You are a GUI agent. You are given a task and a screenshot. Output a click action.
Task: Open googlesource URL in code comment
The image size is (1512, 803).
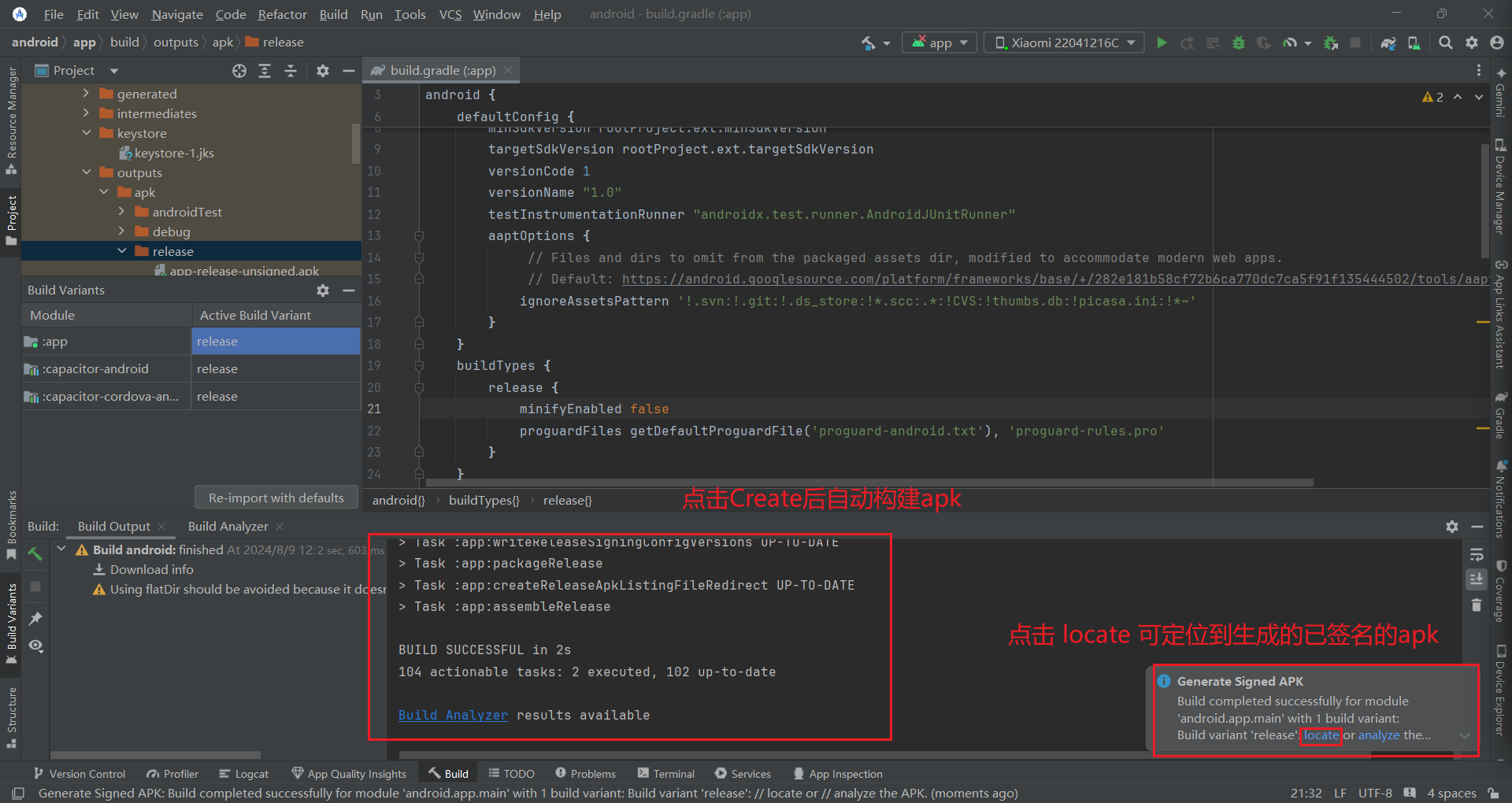point(1054,279)
